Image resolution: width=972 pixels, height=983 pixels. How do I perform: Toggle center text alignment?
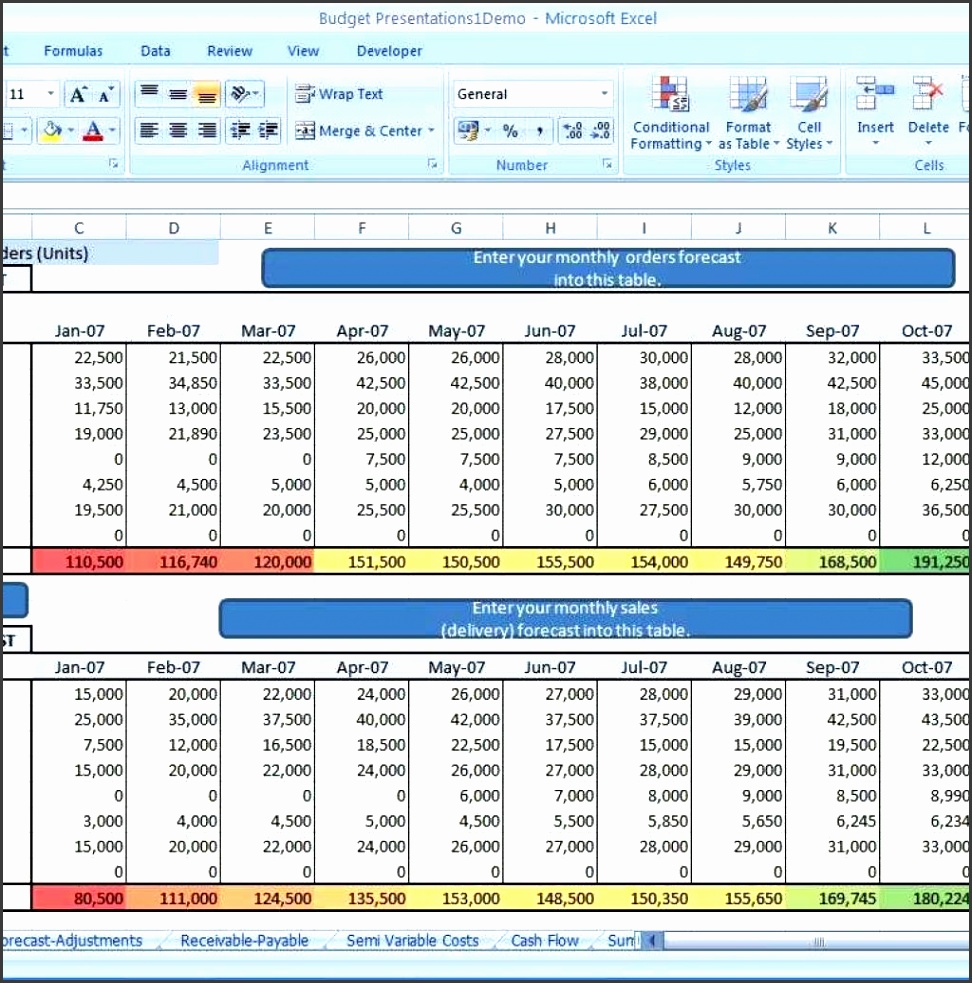(177, 131)
